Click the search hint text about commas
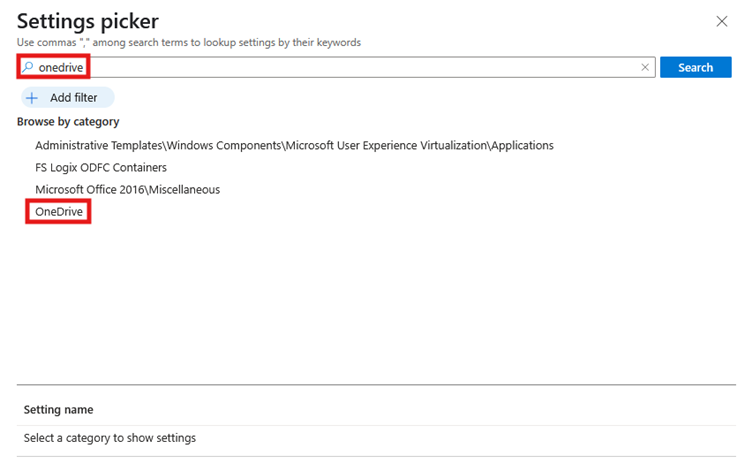This screenshot has width=752, height=471. 189,42
